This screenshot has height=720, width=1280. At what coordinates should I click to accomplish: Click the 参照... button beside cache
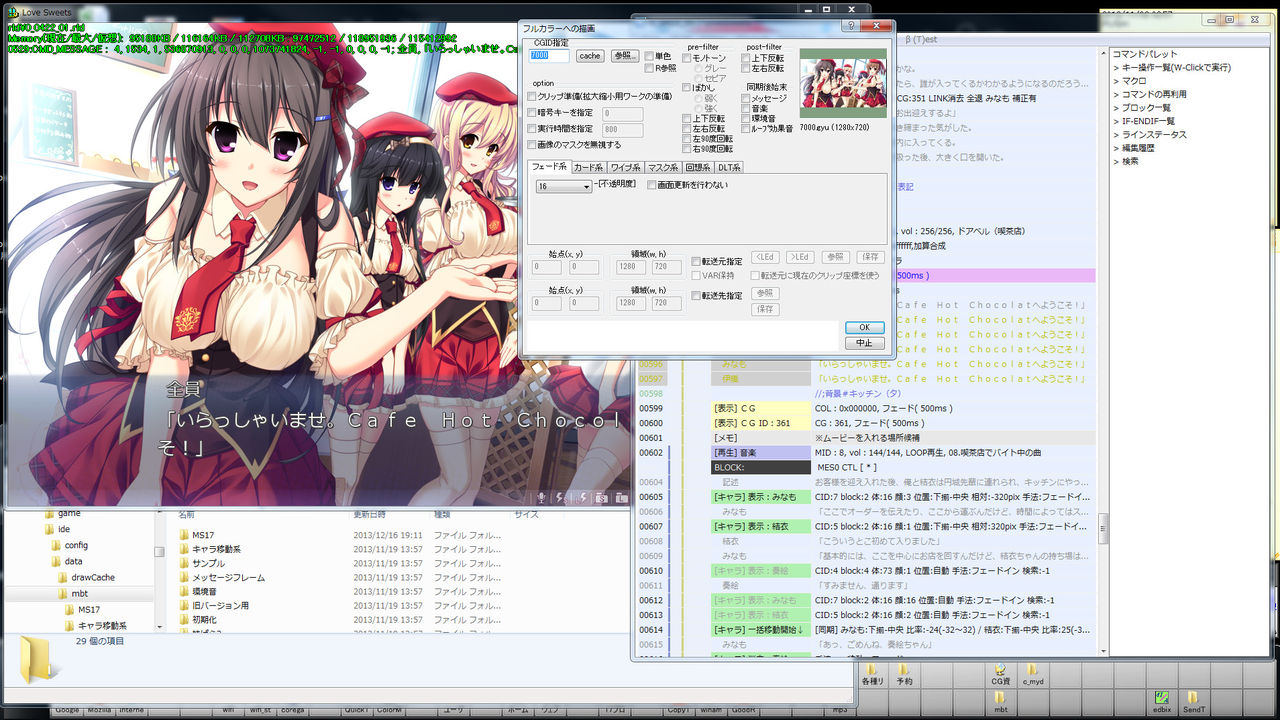[625, 56]
